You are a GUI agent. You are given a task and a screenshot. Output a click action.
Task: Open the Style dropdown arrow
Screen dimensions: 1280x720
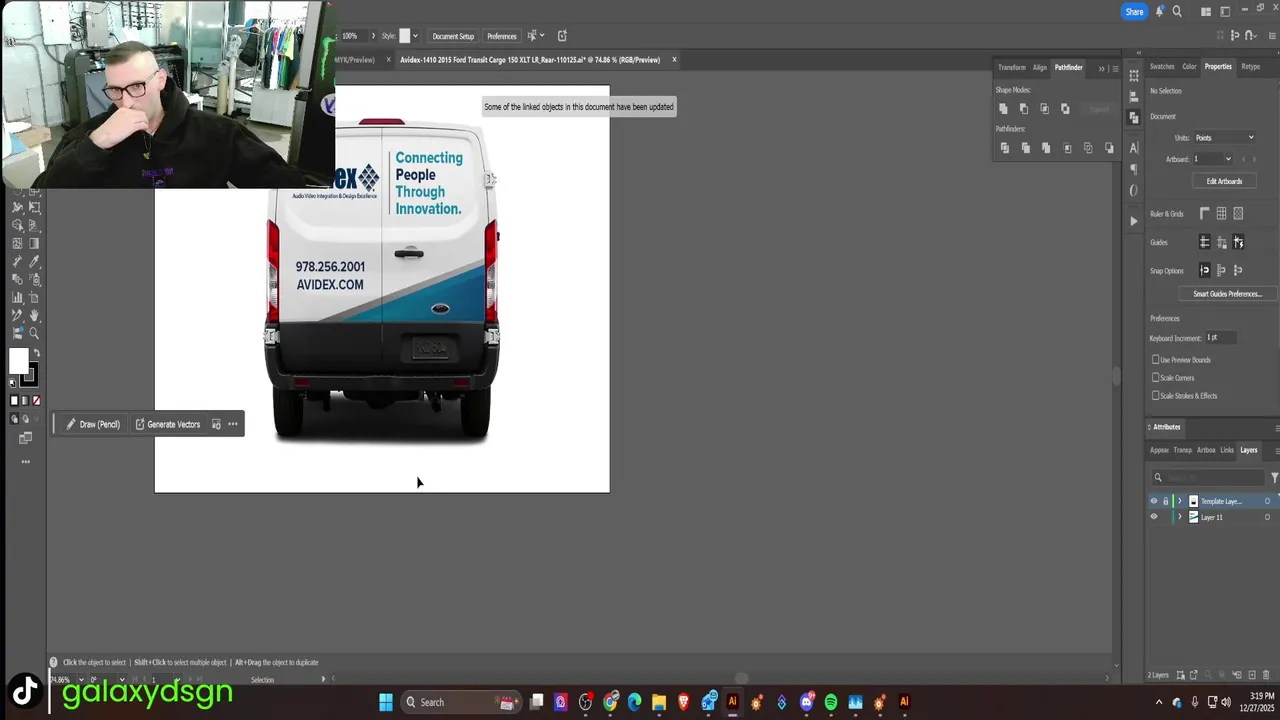pyautogui.click(x=415, y=36)
